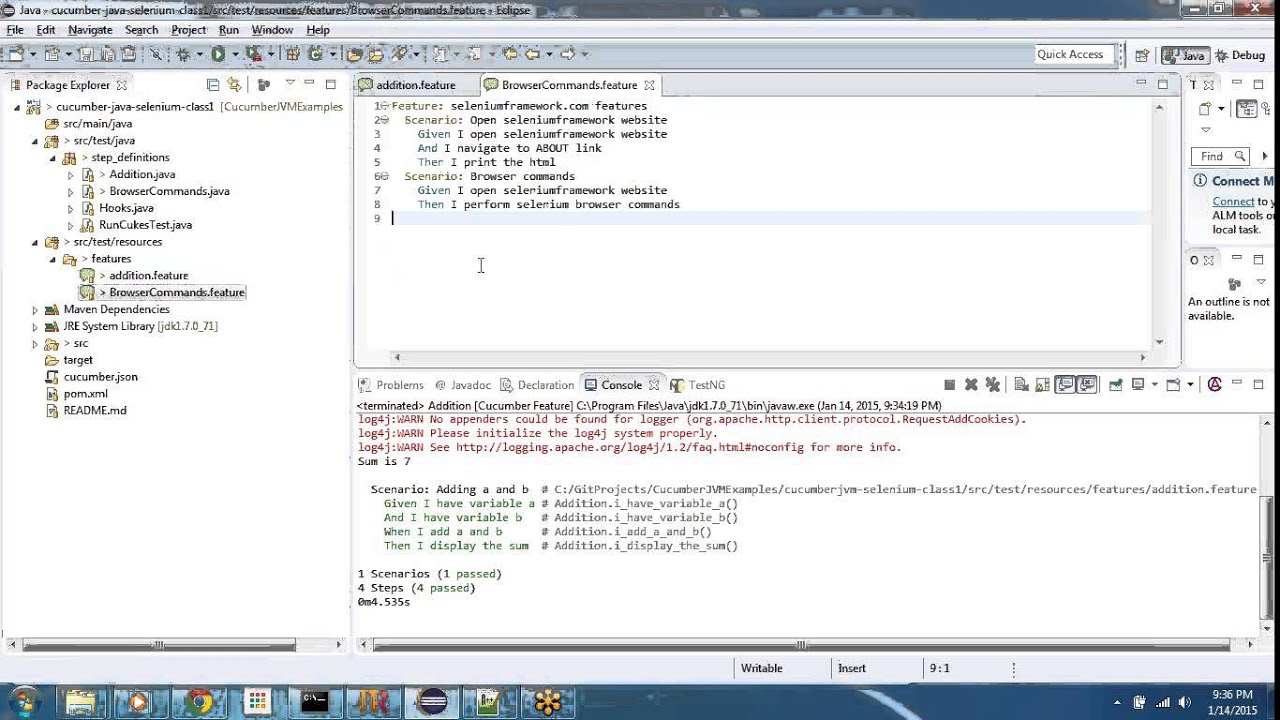Click the Find field in task list
Screen dimensions: 1280x720
[1220, 156]
